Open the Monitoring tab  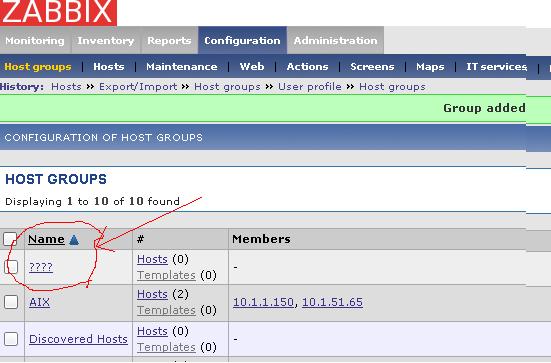point(35,40)
